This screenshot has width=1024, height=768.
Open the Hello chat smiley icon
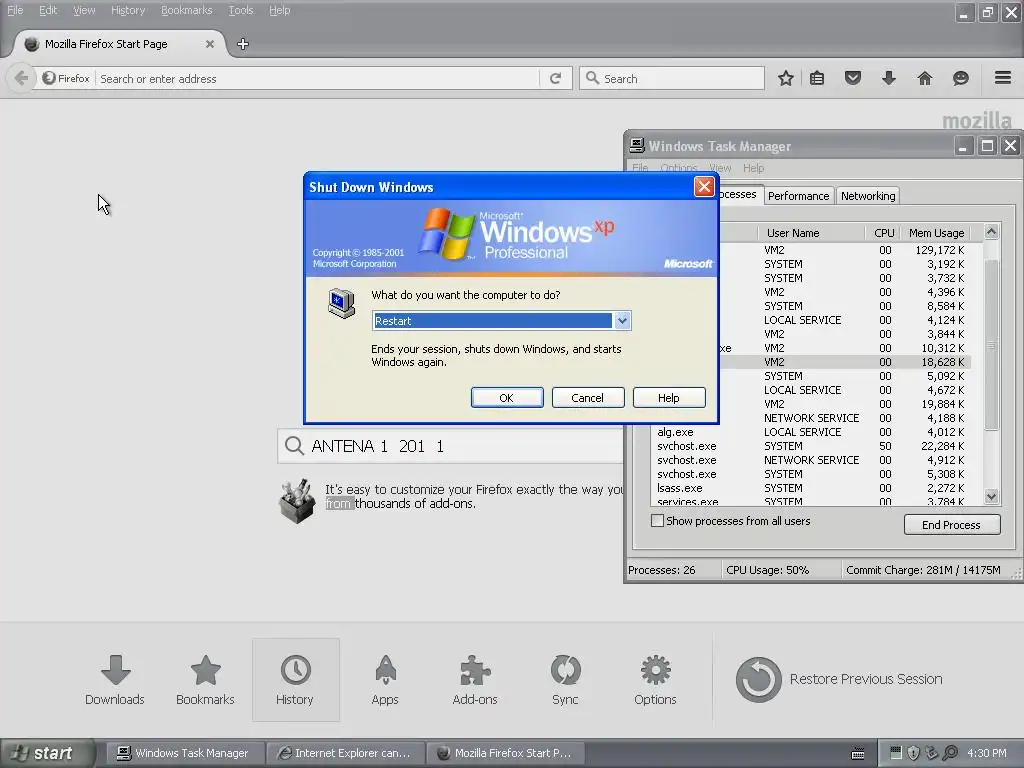click(961, 78)
